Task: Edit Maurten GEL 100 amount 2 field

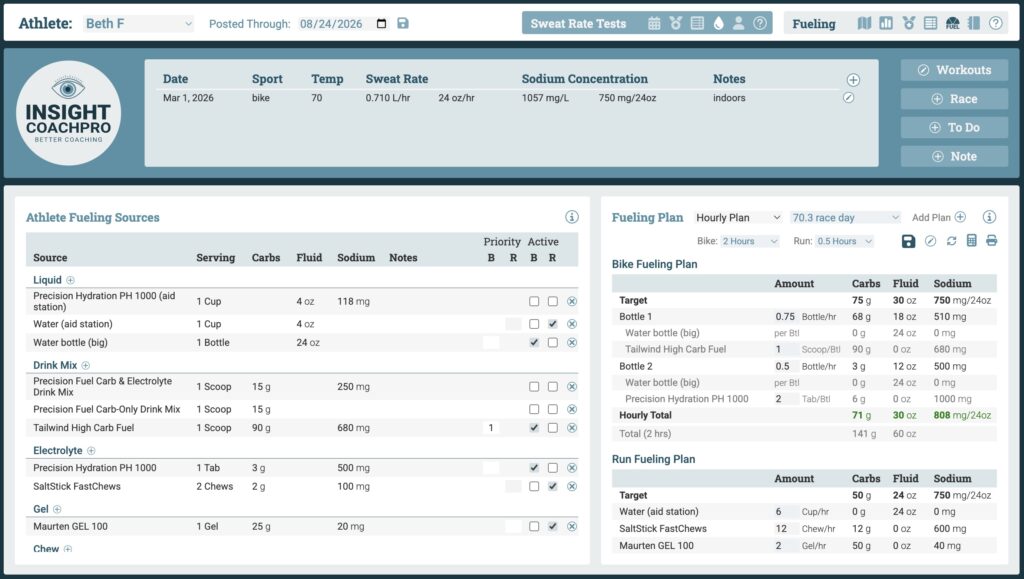Action: [786, 546]
